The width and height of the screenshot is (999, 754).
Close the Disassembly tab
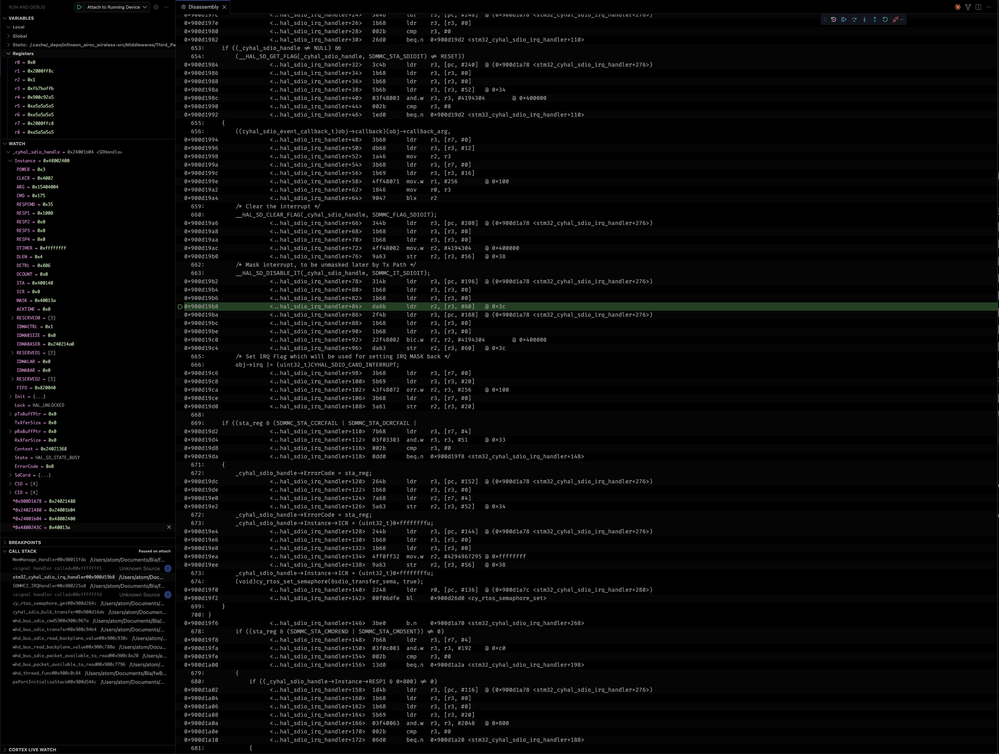pos(224,7)
